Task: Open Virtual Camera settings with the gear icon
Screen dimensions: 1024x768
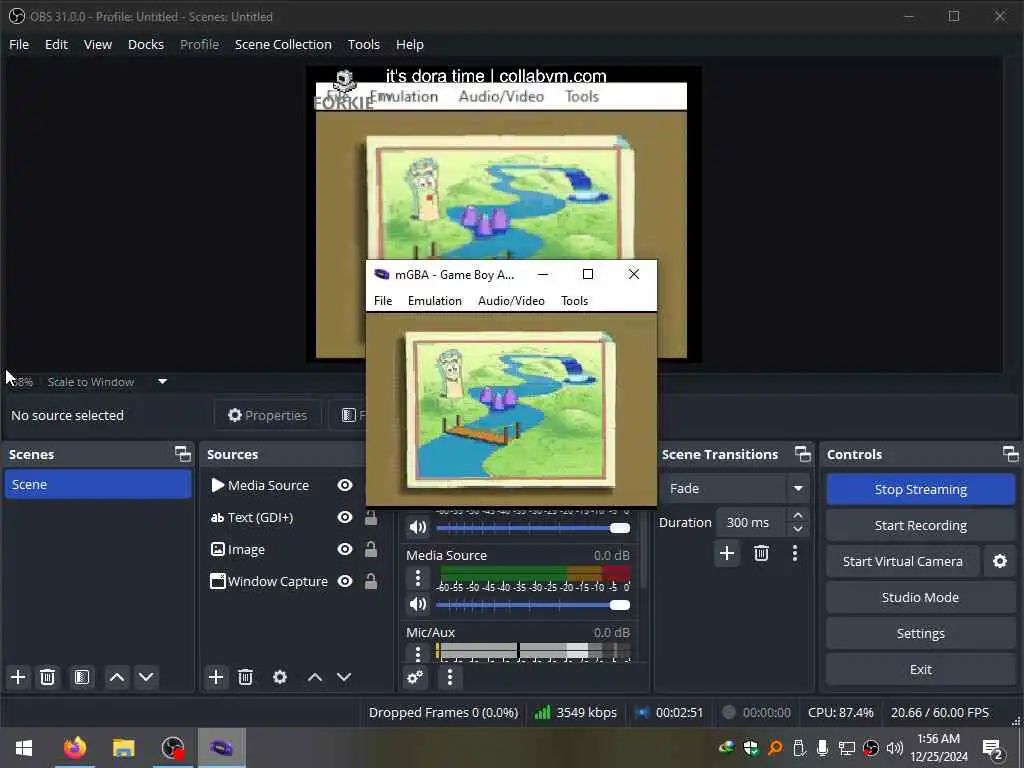Action: tap(1000, 562)
